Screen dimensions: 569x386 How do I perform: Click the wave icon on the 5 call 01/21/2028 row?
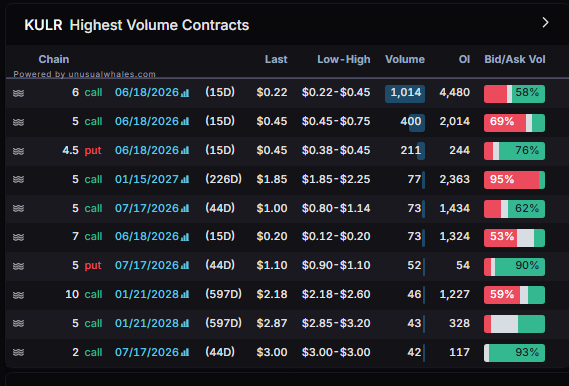pyautogui.click(x=19, y=324)
